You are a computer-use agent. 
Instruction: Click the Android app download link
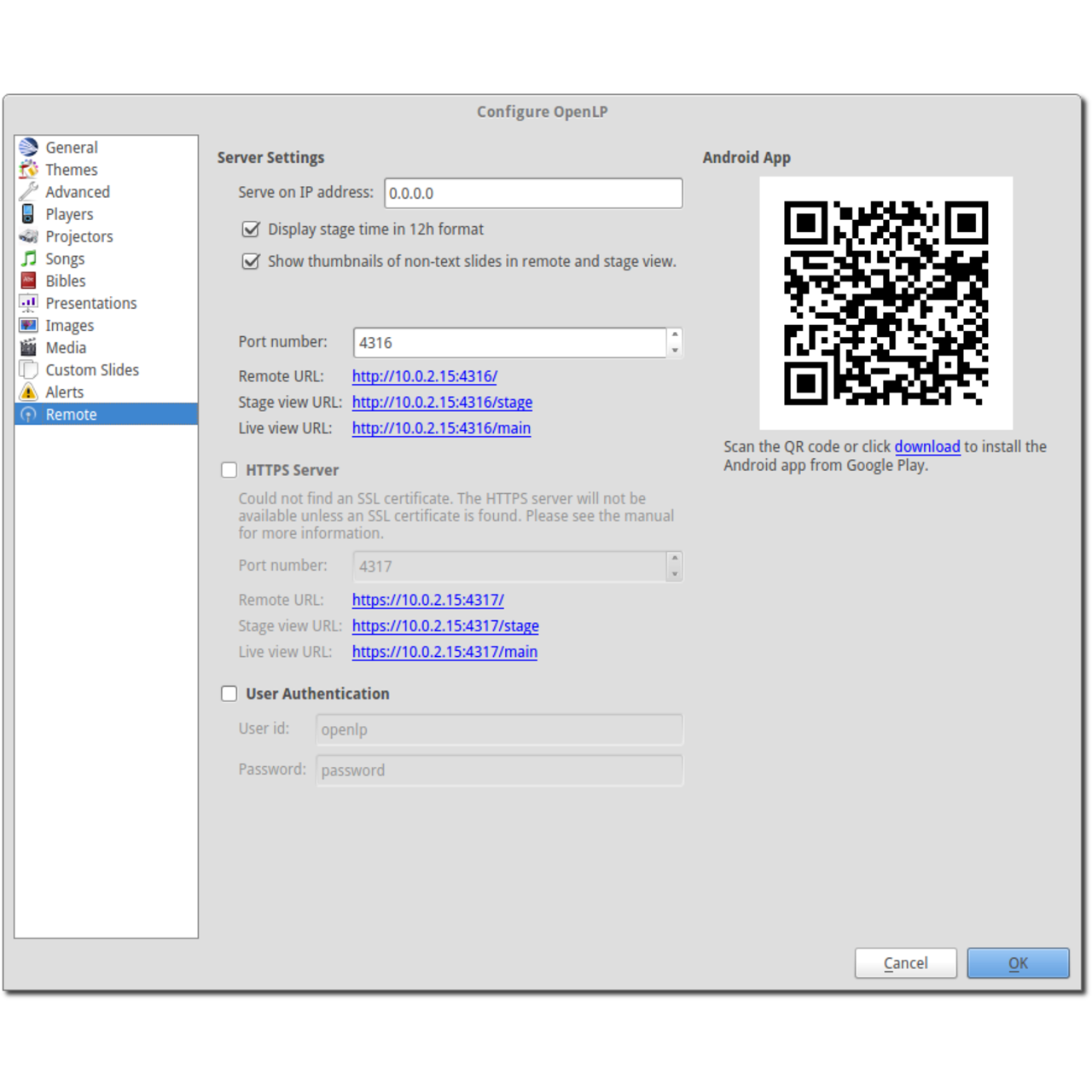coord(926,446)
